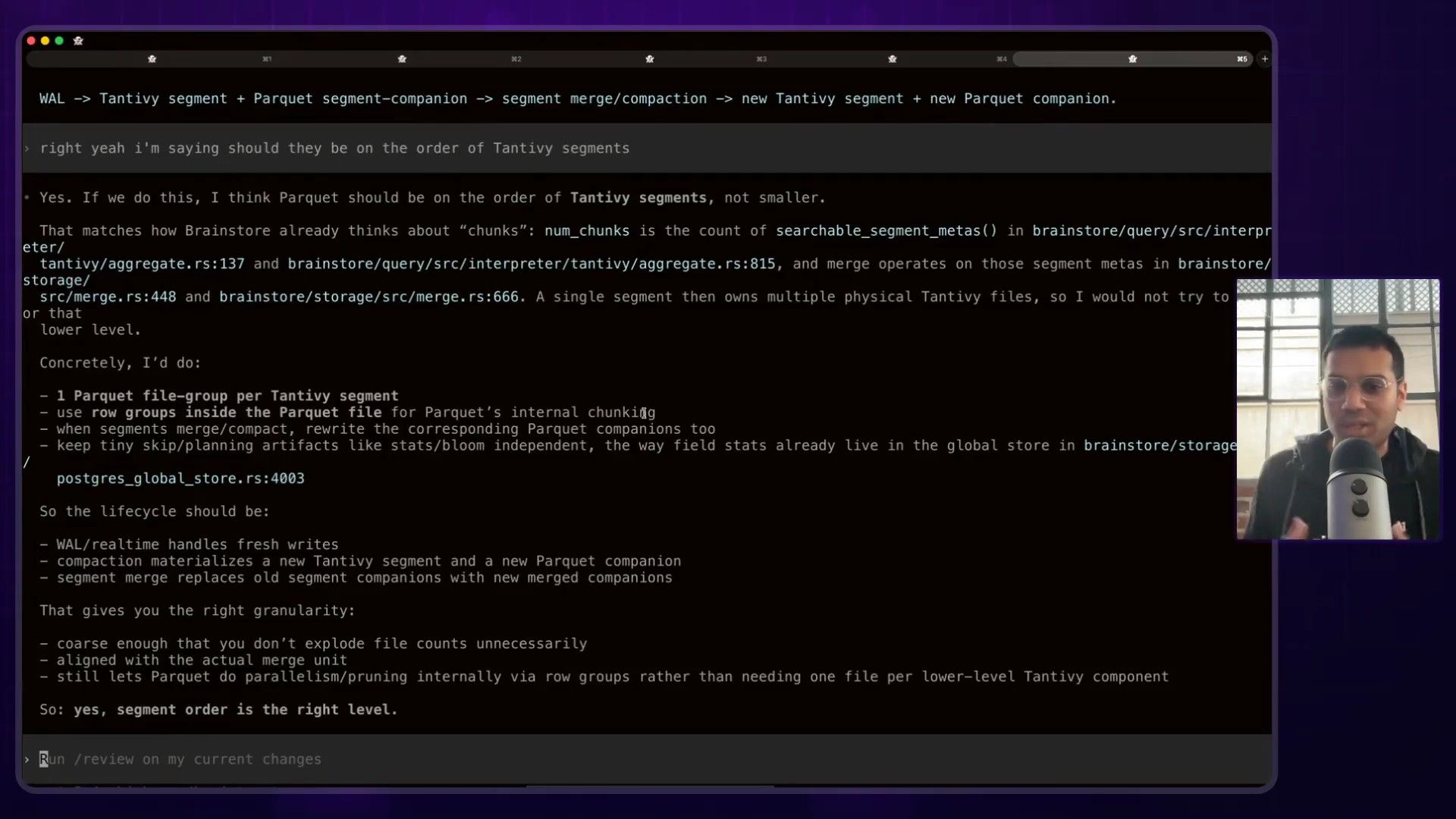The width and height of the screenshot is (1456, 819).
Task: Click the line 'segment merge replaces old segment companions'
Action: [x=356, y=578]
